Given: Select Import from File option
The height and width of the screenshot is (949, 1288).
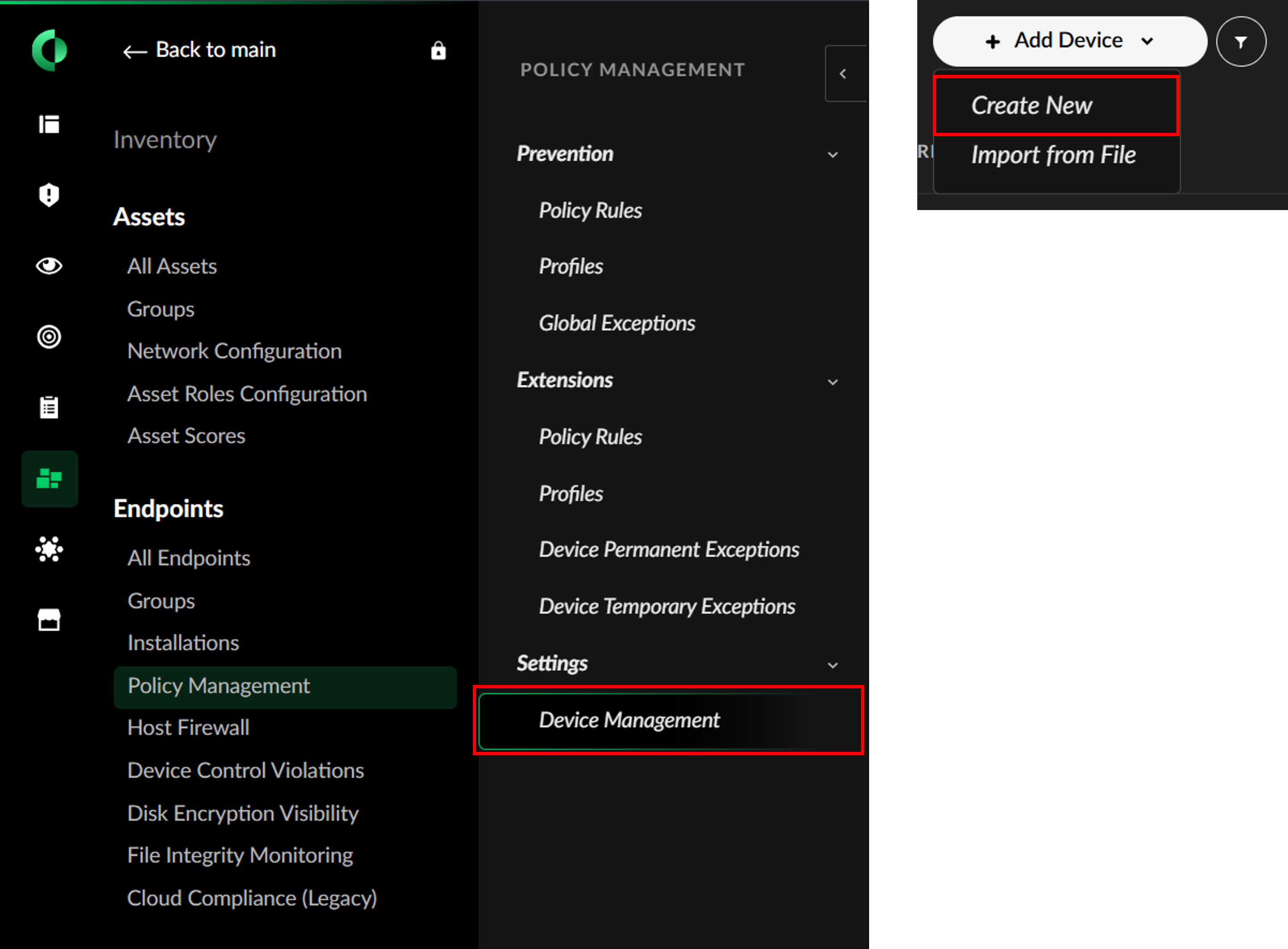Looking at the screenshot, I should point(1053,155).
